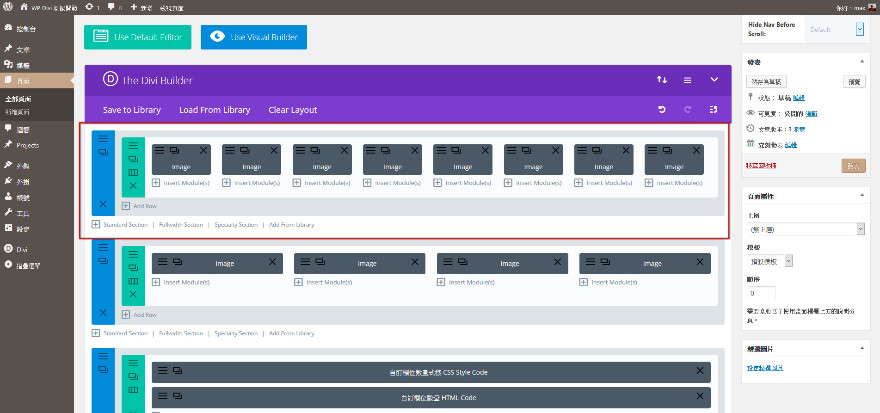Click the red Move to Trash link

pyautogui.click(x=762, y=166)
